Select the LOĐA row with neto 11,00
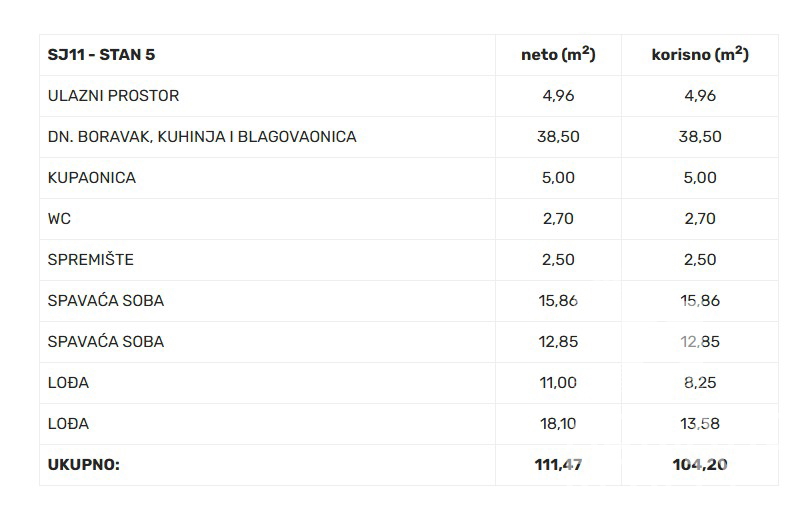Image resolution: width=805 pixels, height=509 pixels. [409, 383]
